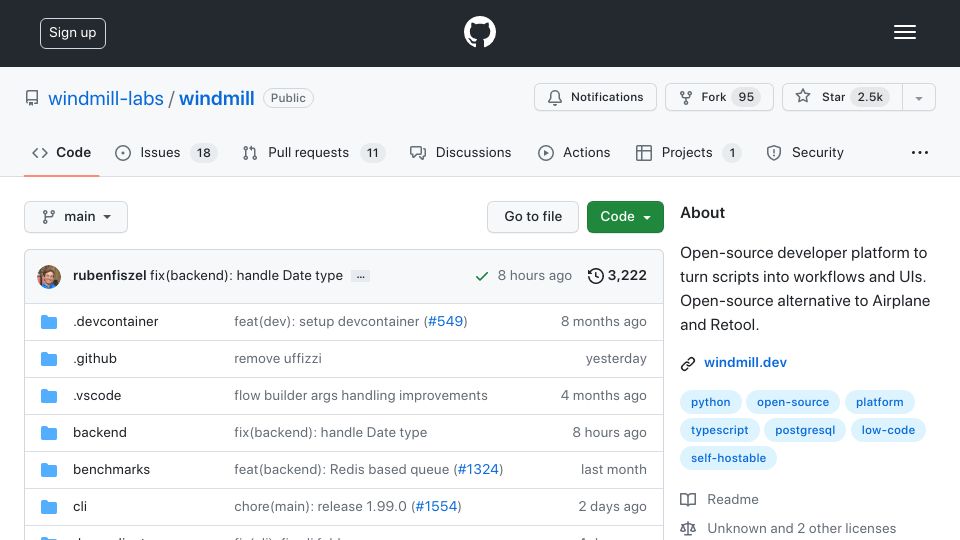Open rubenfiszel's profile link

(x=110, y=276)
